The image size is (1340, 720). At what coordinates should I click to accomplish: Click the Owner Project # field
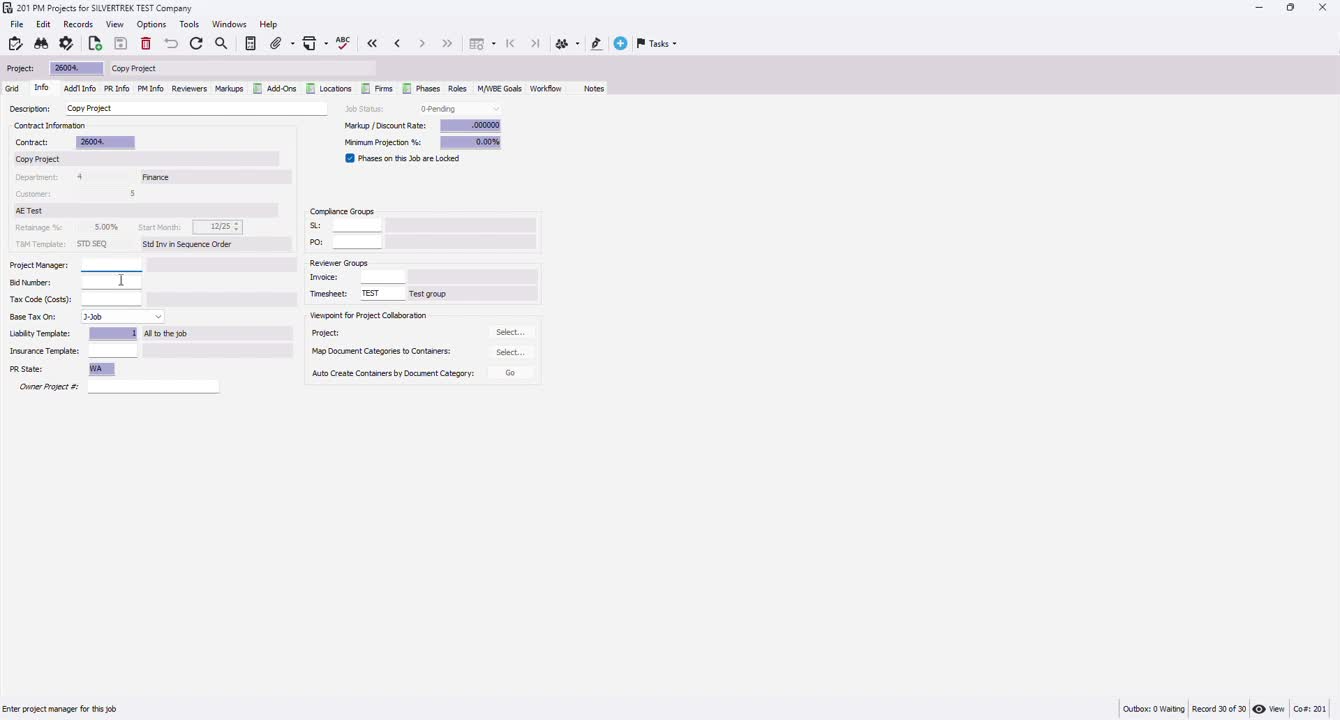153,386
